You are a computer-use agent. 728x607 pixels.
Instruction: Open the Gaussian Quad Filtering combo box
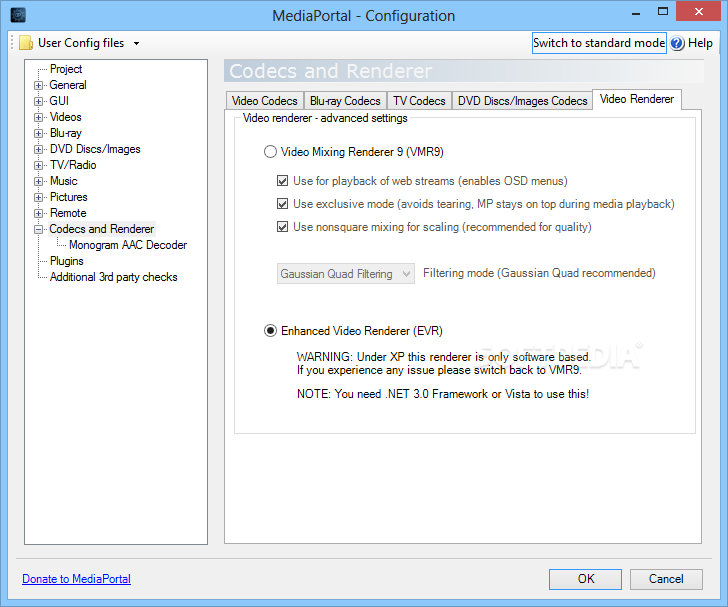point(345,274)
